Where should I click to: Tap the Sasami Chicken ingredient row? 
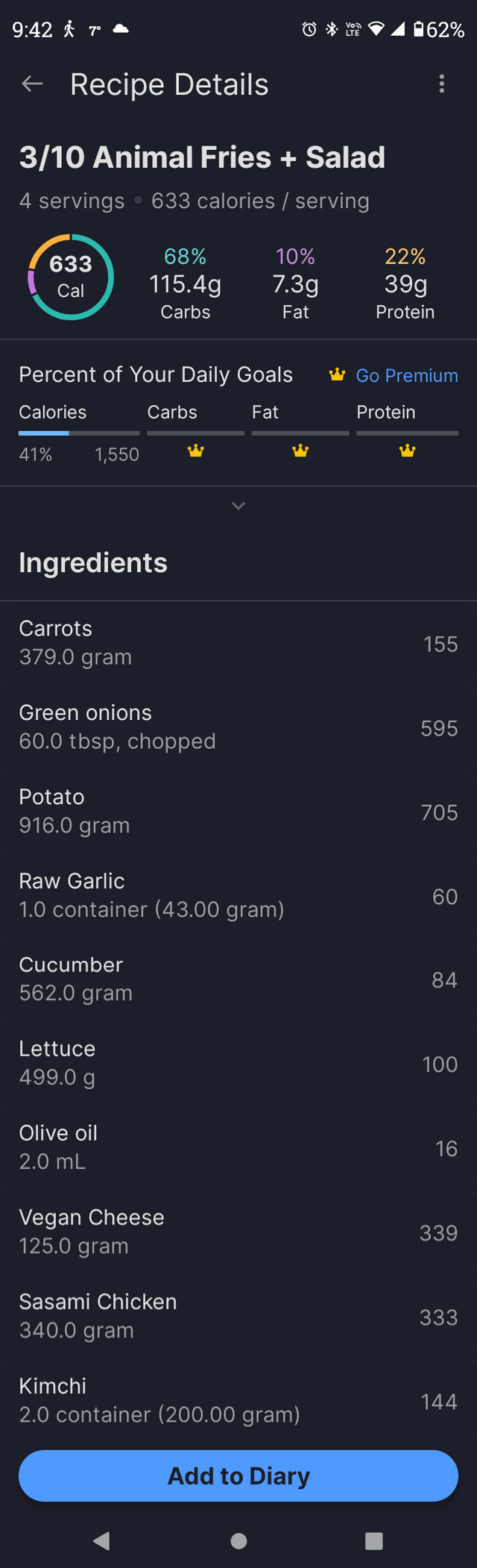tap(238, 1317)
